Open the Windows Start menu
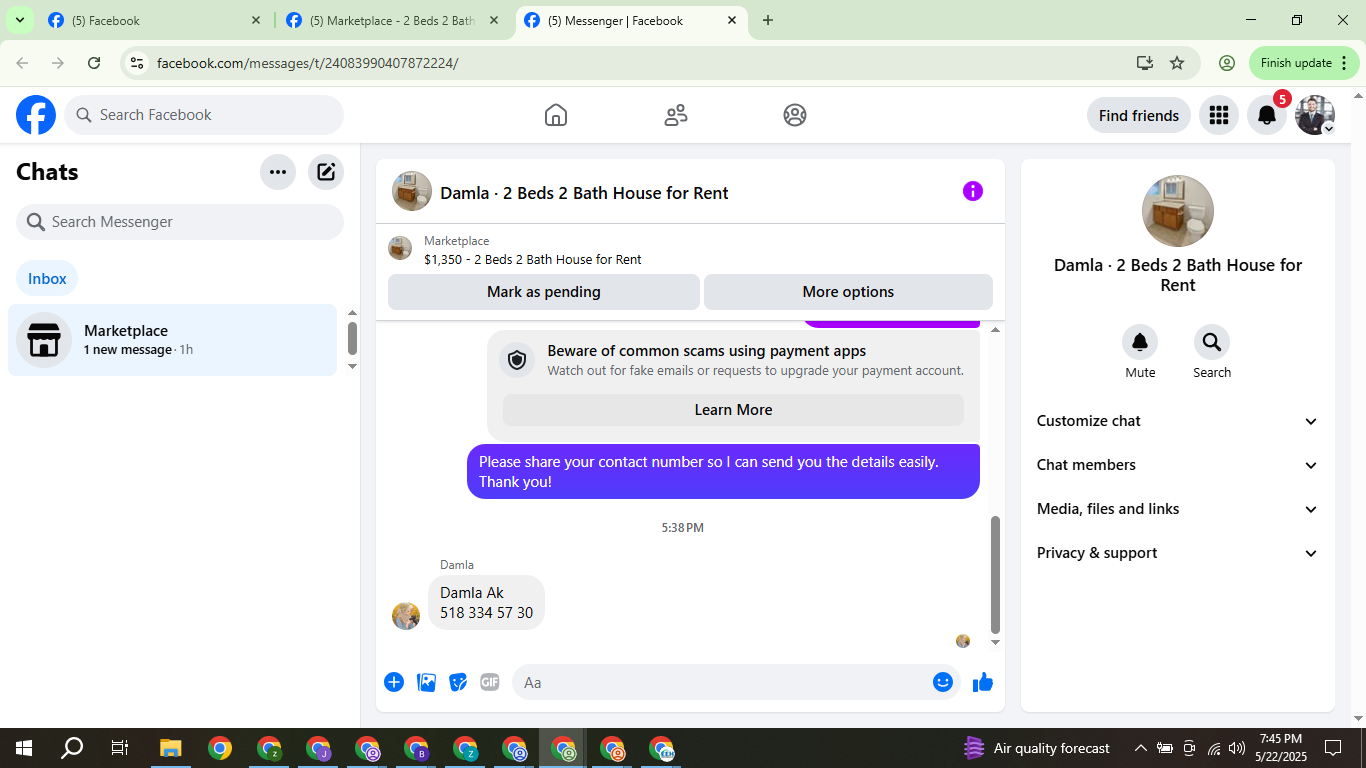 click(x=23, y=748)
